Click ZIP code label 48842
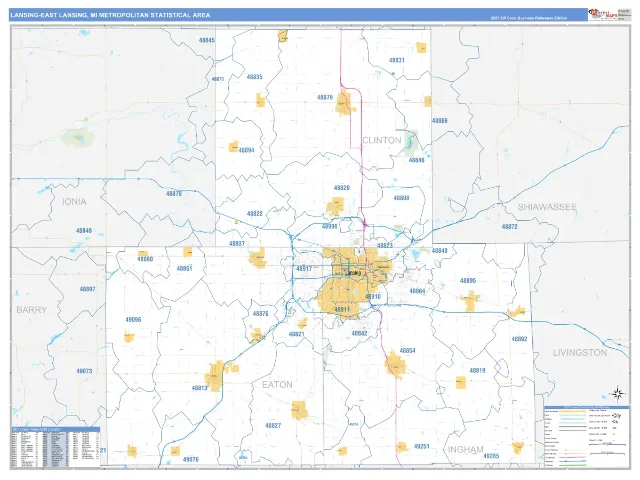Viewport: 640px width, 480px height. pyautogui.click(x=359, y=333)
